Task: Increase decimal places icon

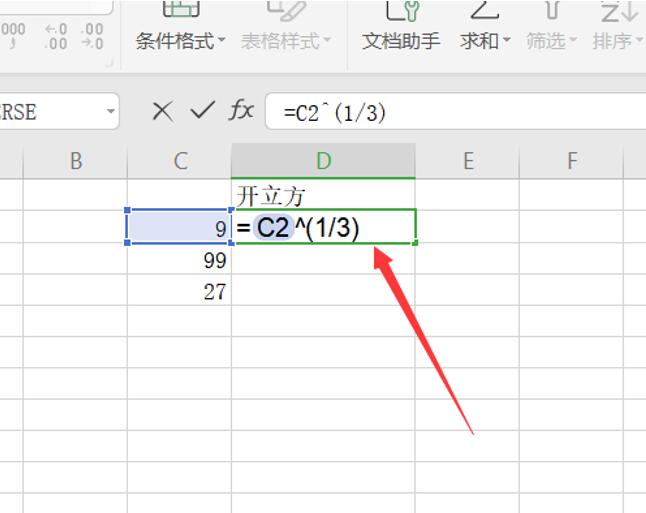Action: coord(56,36)
